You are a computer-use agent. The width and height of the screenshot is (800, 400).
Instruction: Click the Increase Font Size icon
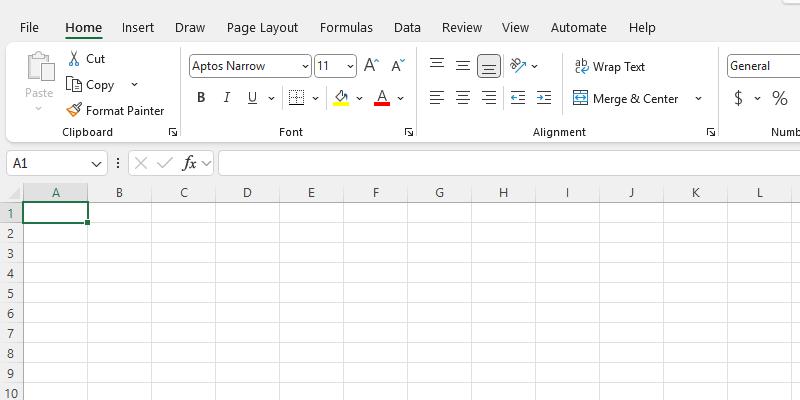point(371,66)
